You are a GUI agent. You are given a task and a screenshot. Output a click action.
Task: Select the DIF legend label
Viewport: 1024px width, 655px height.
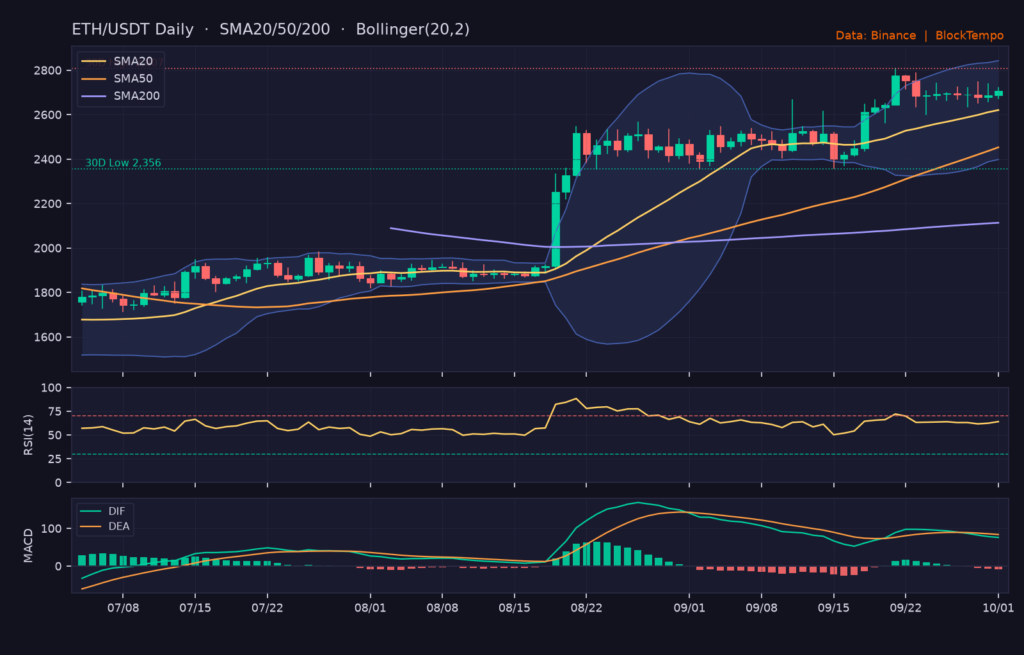point(116,511)
